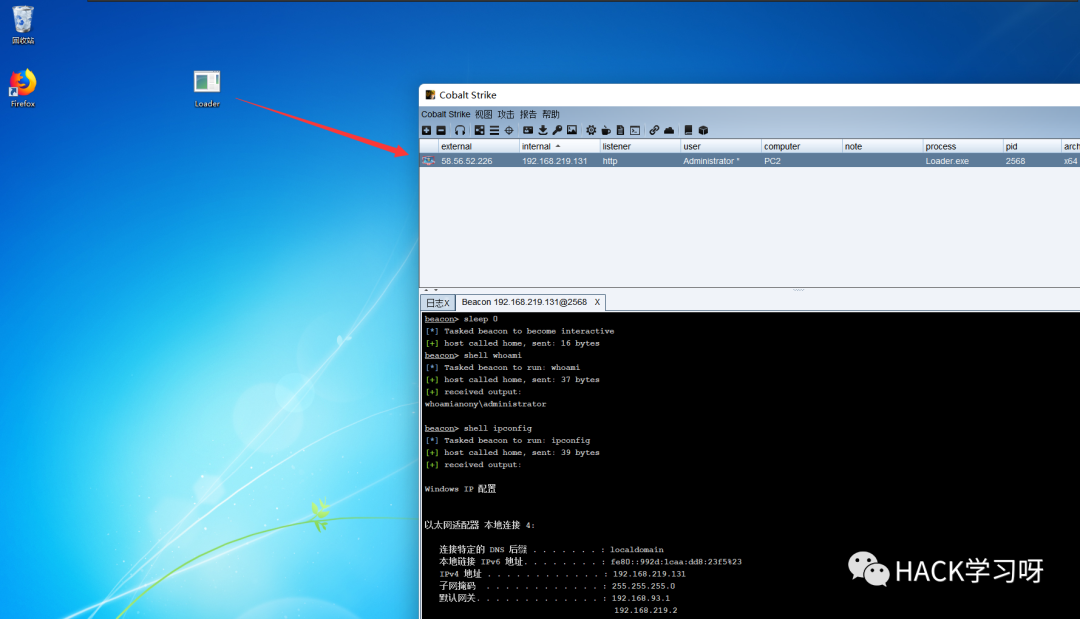Click the gateway 192.168.93.1 value
Viewport: 1080px width, 619px height.
click(641, 598)
